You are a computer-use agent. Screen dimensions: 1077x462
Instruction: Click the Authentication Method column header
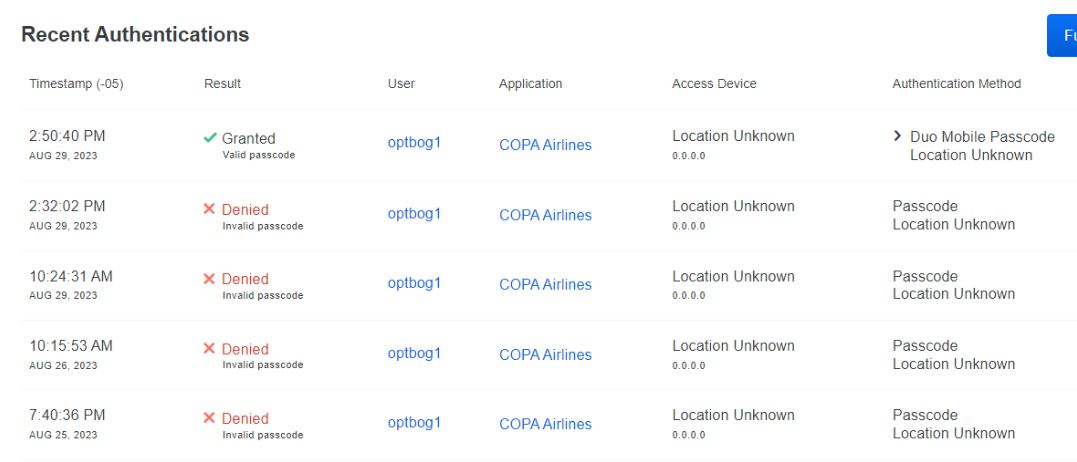[957, 84]
